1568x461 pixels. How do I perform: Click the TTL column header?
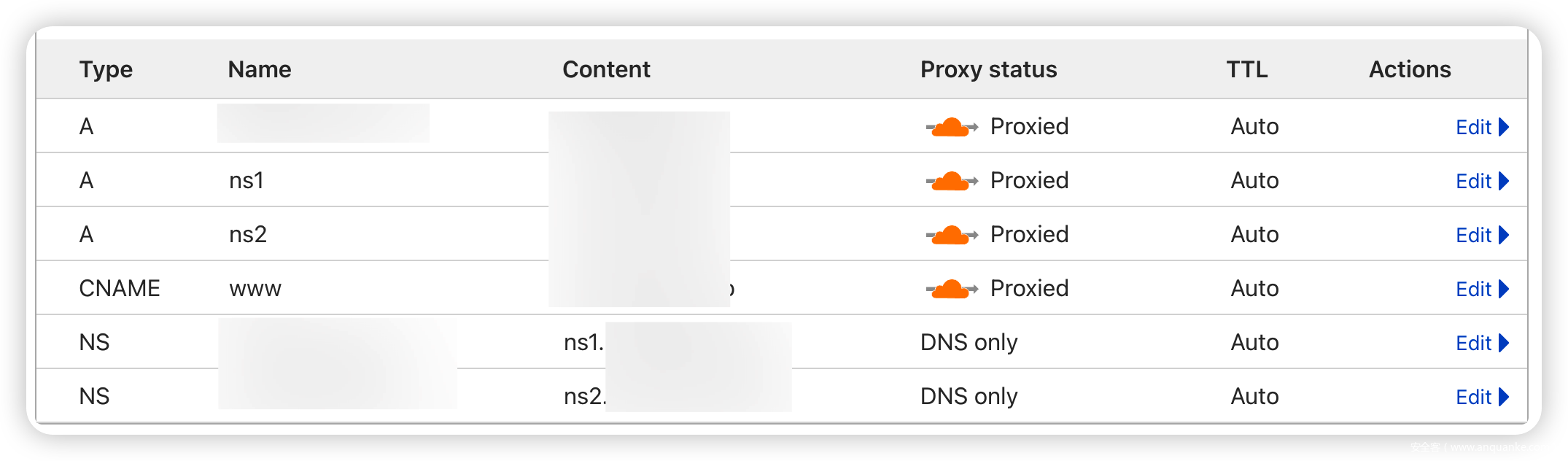tap(1246, 69)
